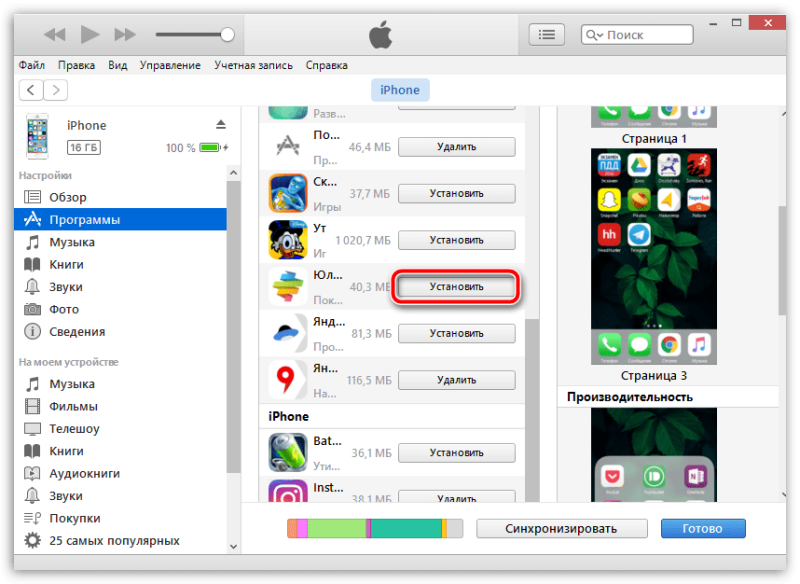Select the iPhone device tab

(399, 90)
